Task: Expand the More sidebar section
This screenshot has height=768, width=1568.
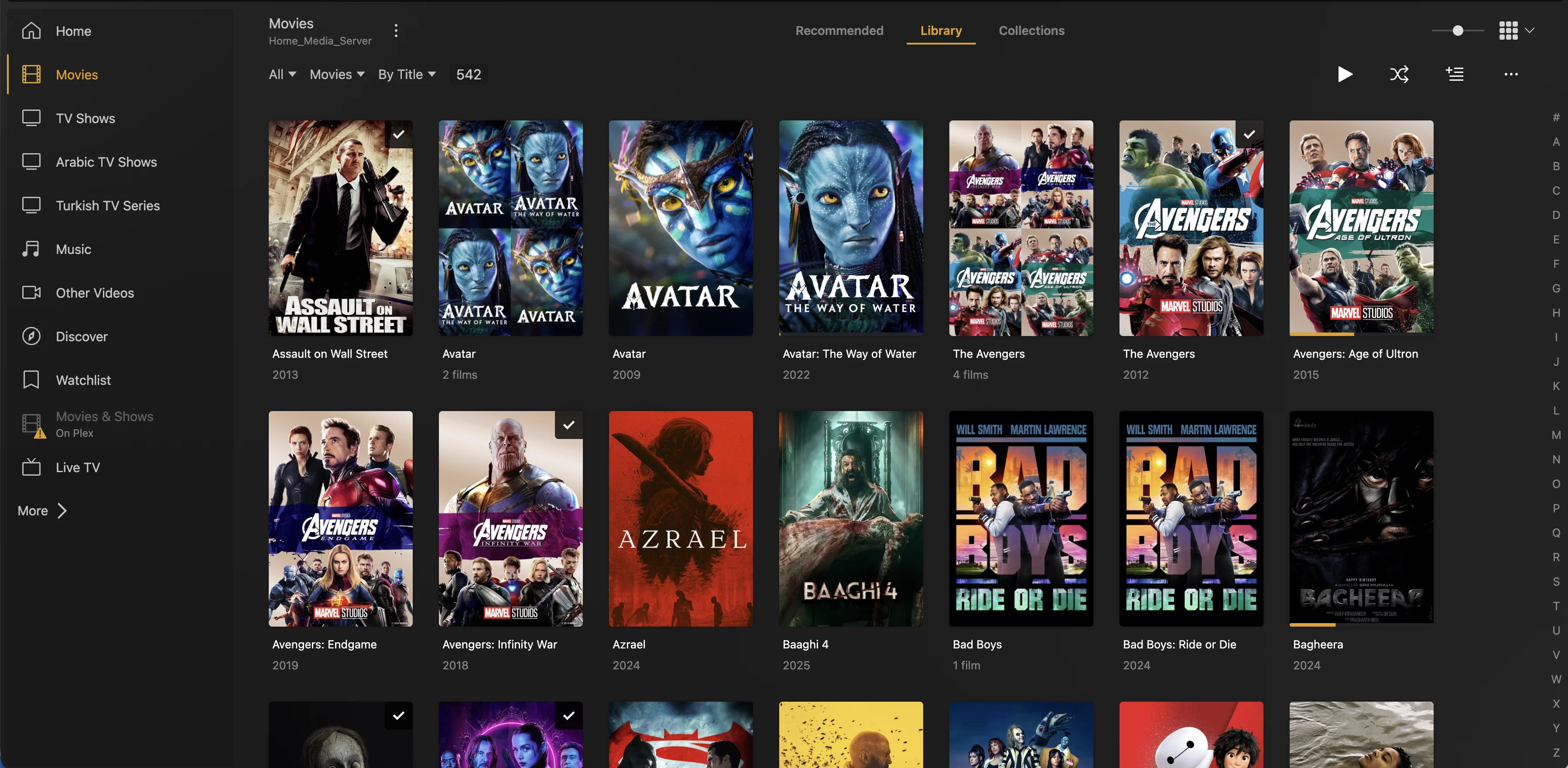Action: [x=42, y=511]
